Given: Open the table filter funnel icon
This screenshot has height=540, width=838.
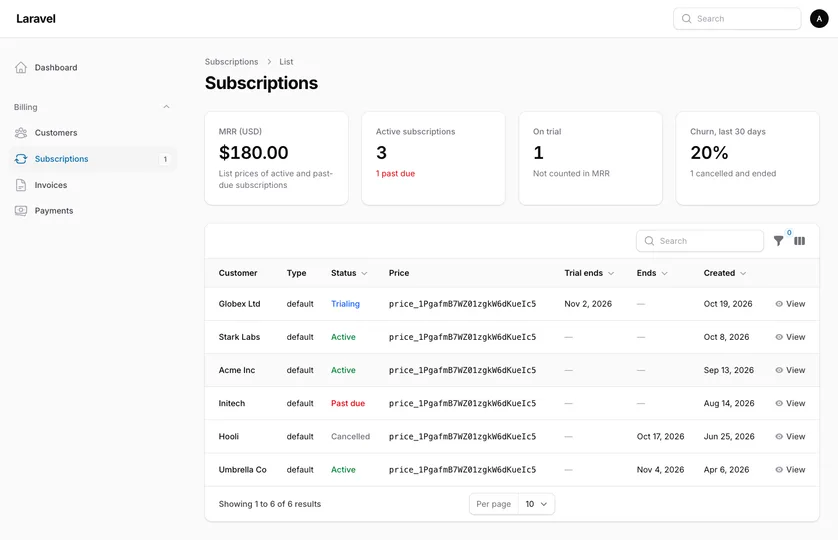Looking at the screenshot, I should point(779,241).
